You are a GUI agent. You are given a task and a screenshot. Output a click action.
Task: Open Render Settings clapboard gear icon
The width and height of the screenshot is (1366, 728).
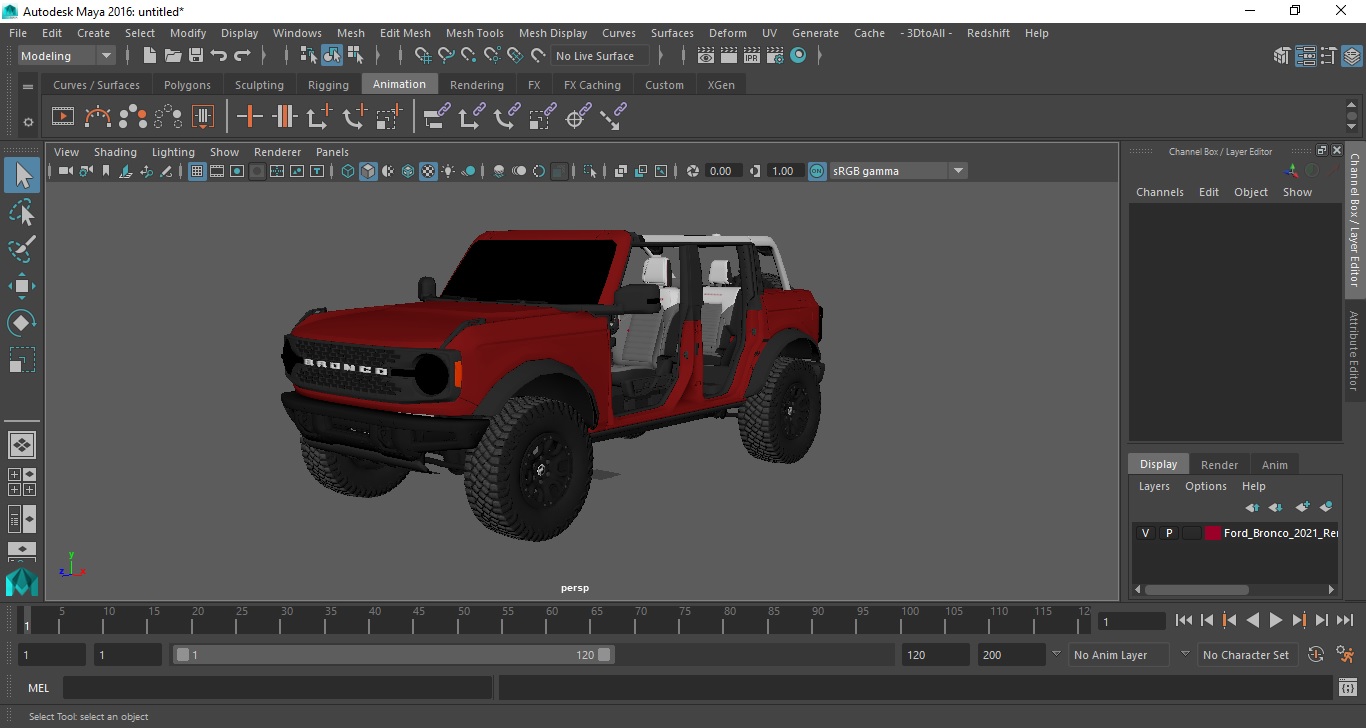point(775,55)
